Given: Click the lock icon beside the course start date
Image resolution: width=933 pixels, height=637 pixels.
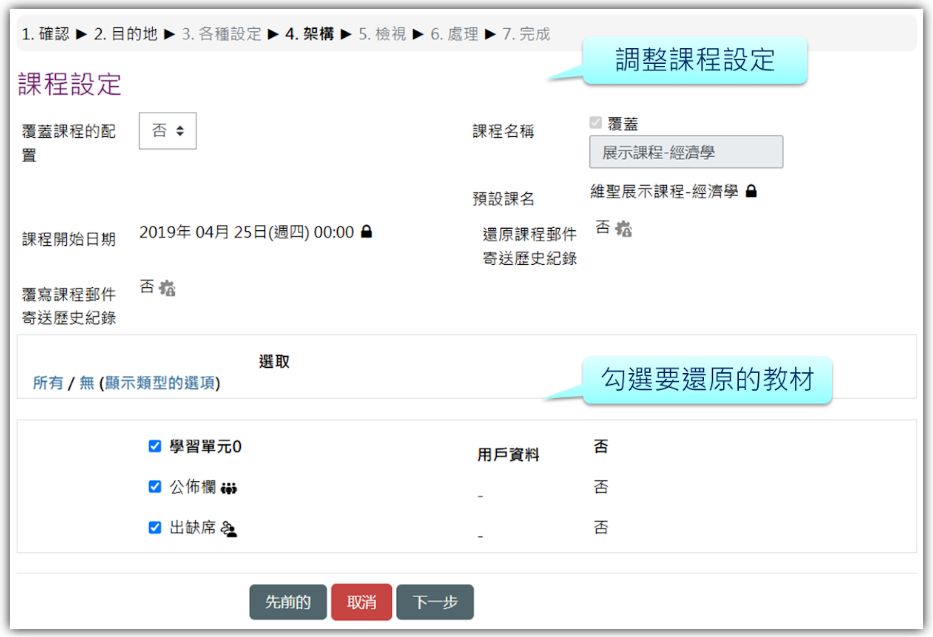Looking at the screenshot, I should click(x=367, y=232).
